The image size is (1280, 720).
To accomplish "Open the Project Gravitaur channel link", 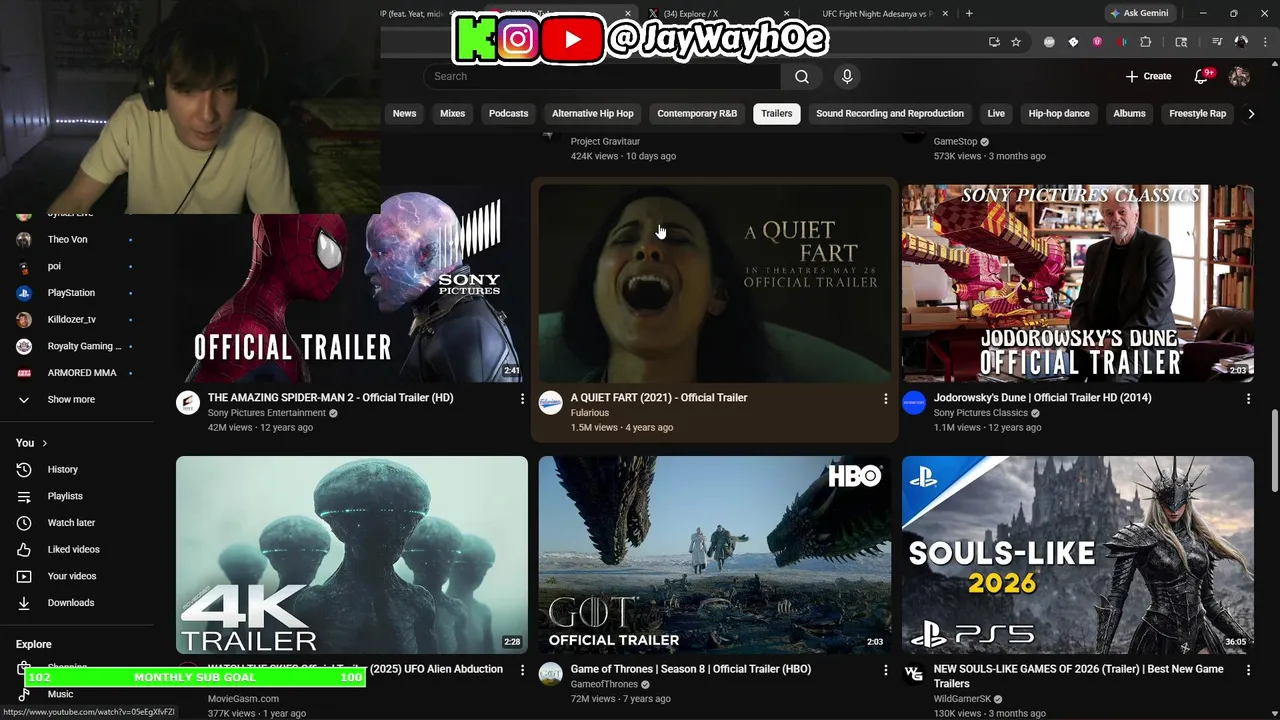I will [605, 142].
